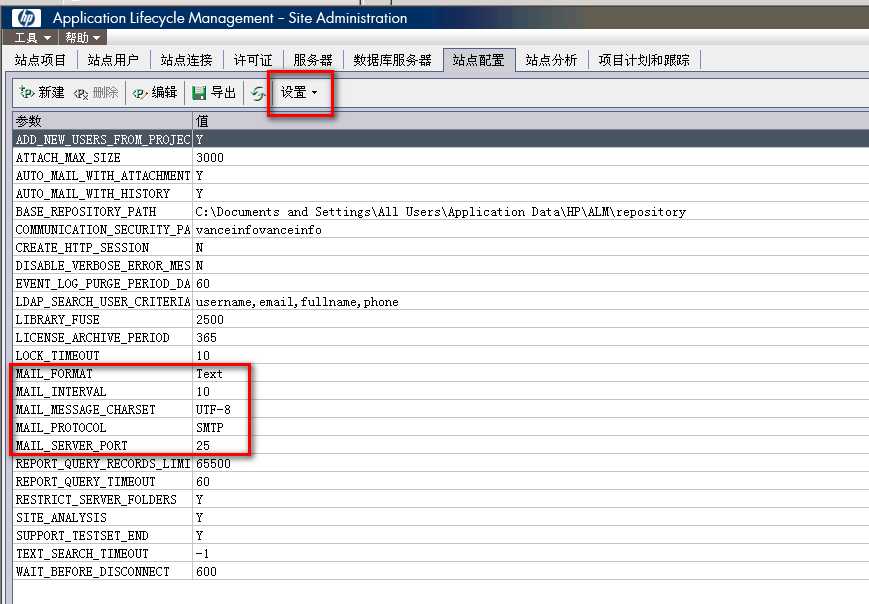
Task: Click the 导出 (Export) save icon
Action: (x=198, y=93)
